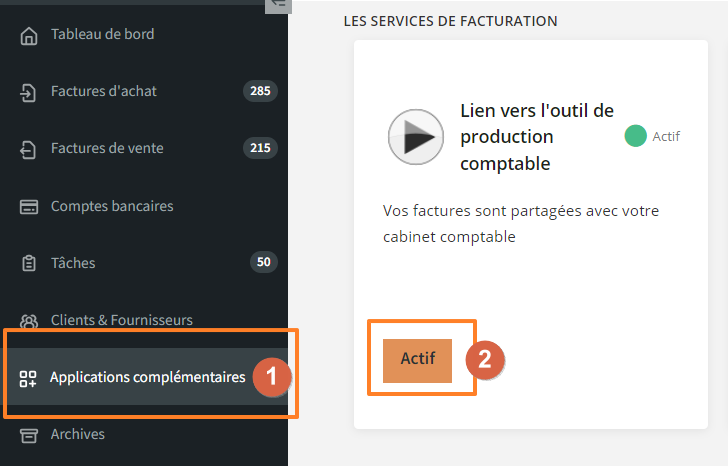The width and height of the screenshot is (728, 466).
Task: Click the 215 badge on Factures de vente
Action: click(x=260, y=148)
